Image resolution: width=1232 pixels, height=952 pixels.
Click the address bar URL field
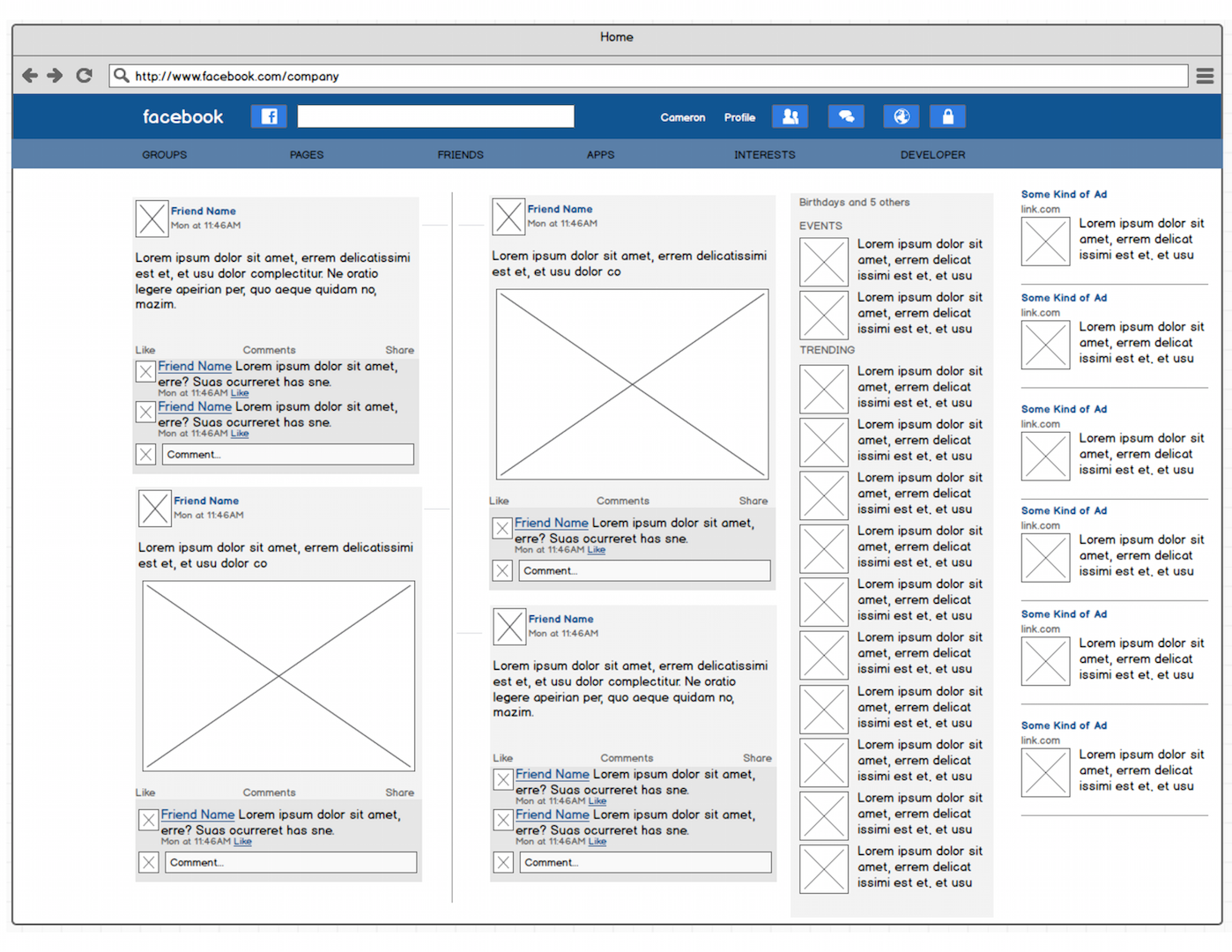pyautogui.click(x=652, y=76)
